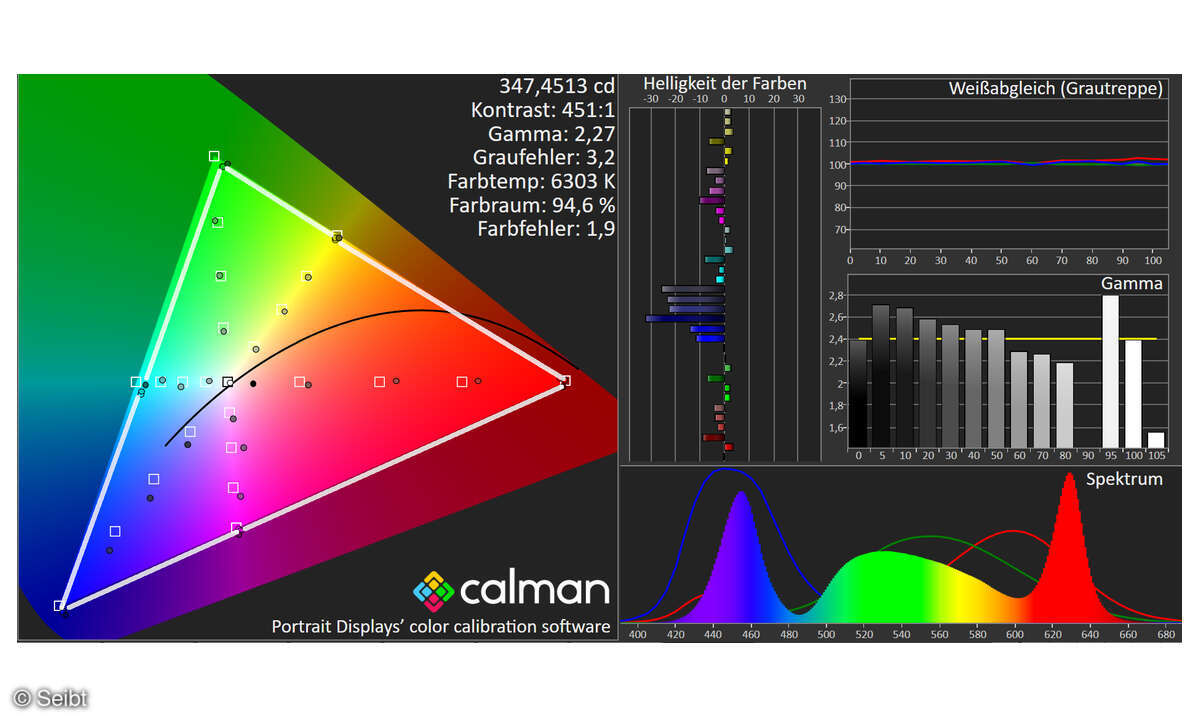Click the longest blue bar in Helligkeit chart
The height and width of the screenshot is (720, 1200).
click(x=684, y=318)
